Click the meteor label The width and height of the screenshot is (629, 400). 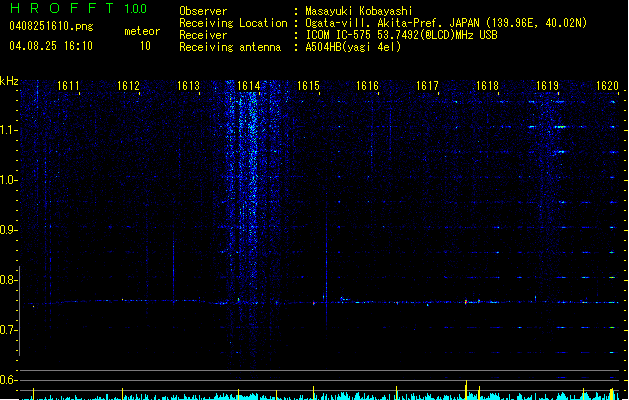142,31
